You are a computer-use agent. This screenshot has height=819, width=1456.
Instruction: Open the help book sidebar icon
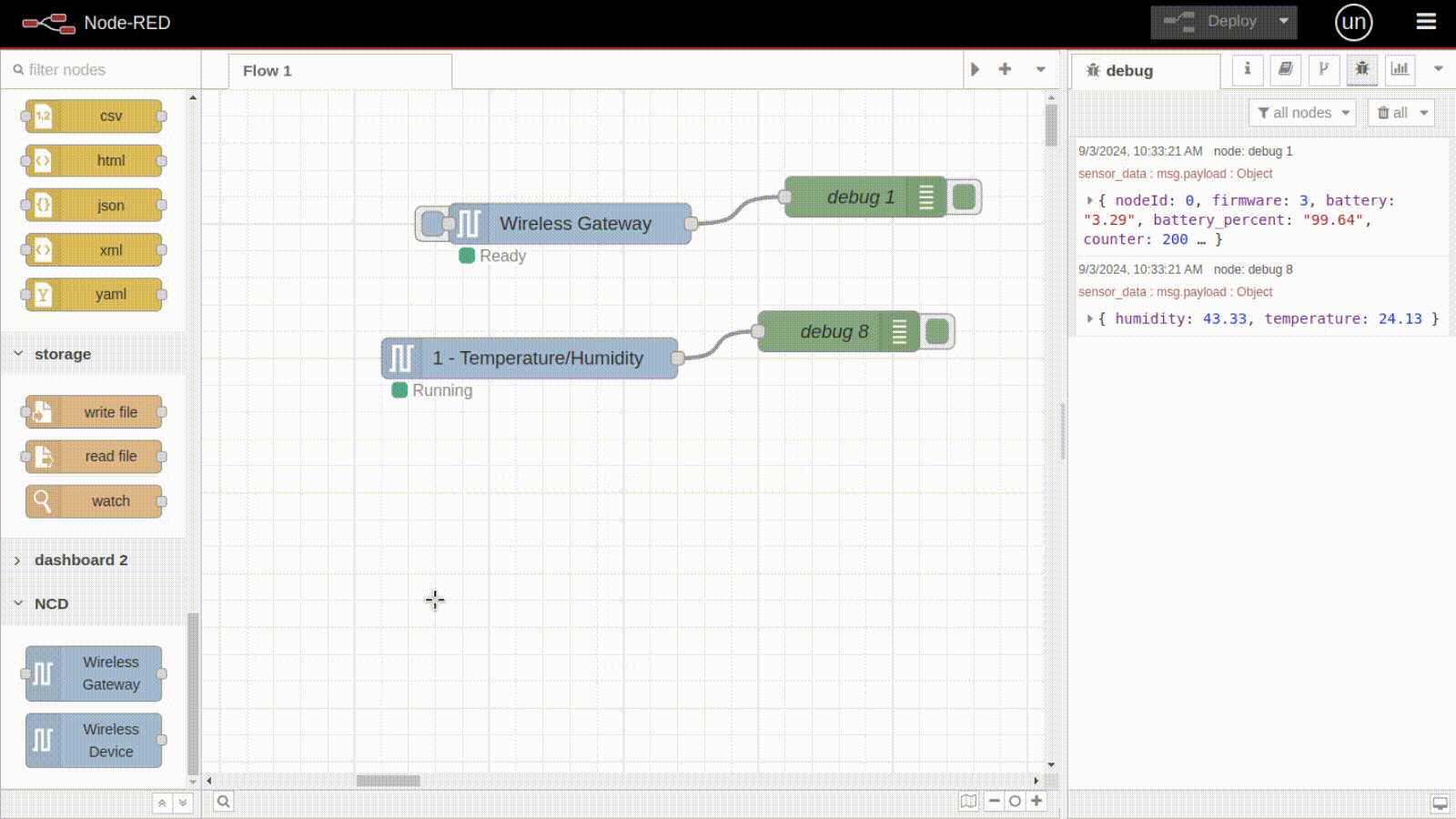point(1285,69)
